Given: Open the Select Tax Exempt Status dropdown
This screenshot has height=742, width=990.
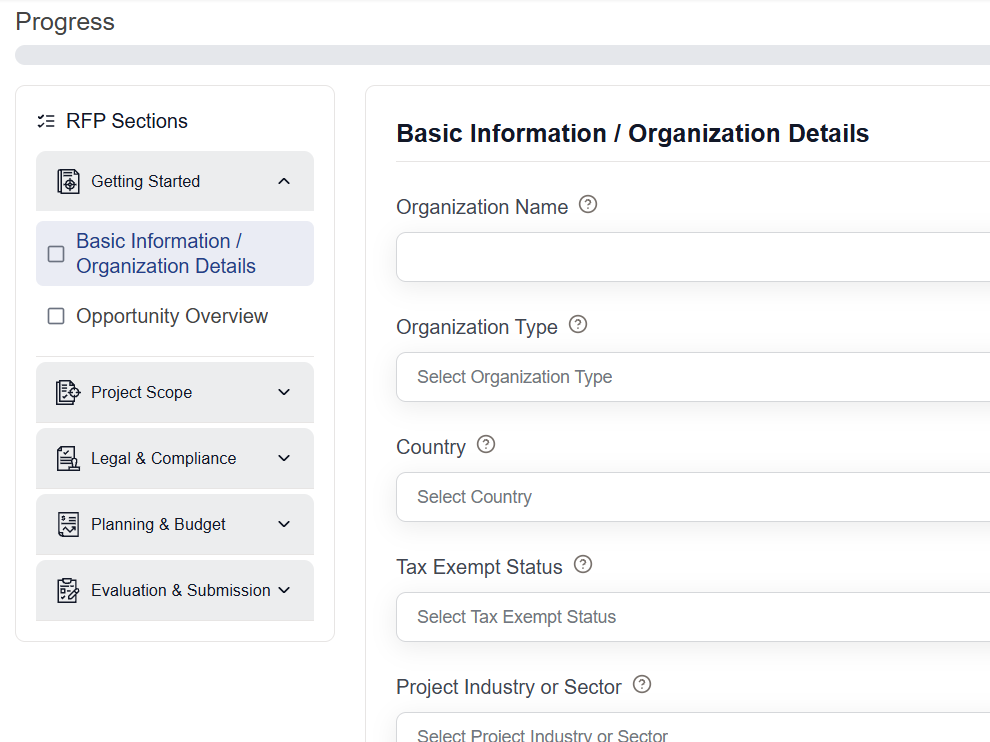Looking at the screenshot, I should coord(693,617).
